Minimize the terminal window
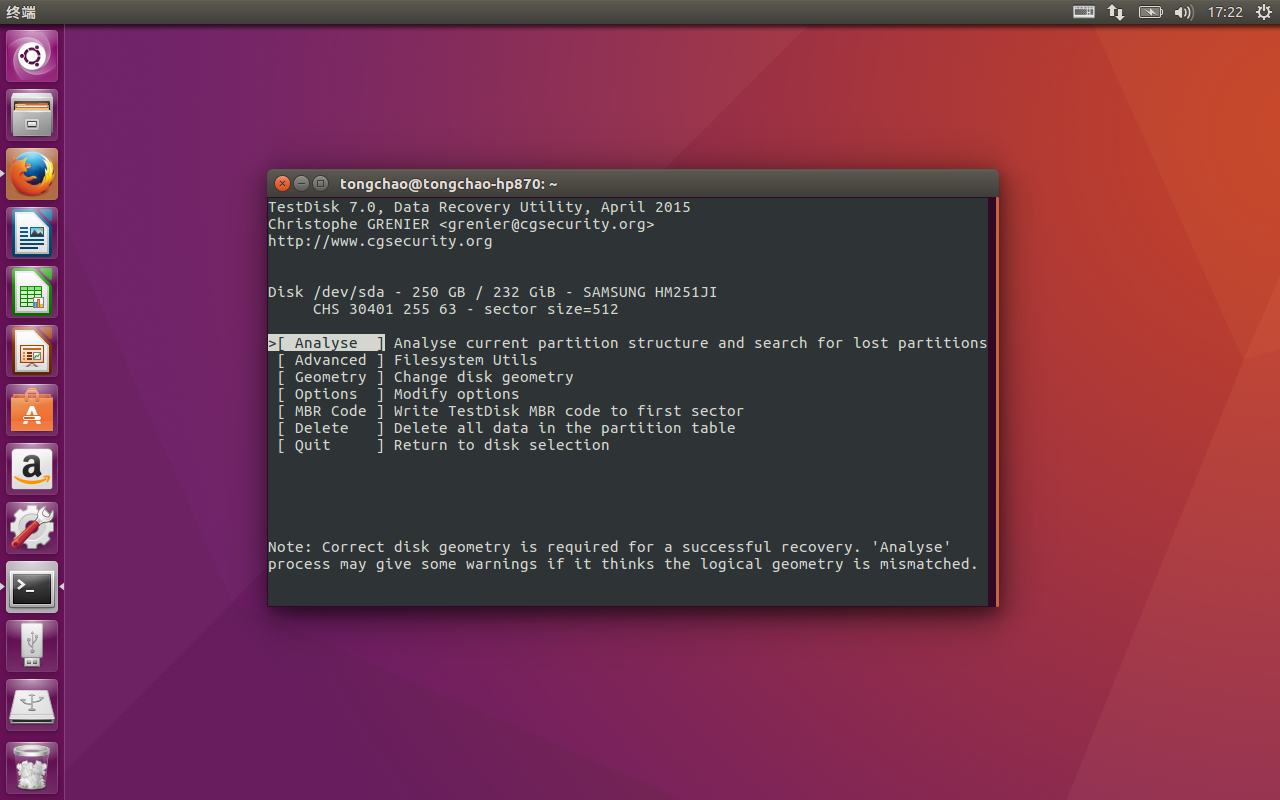 pyautogui.click(x=302, y=184)
